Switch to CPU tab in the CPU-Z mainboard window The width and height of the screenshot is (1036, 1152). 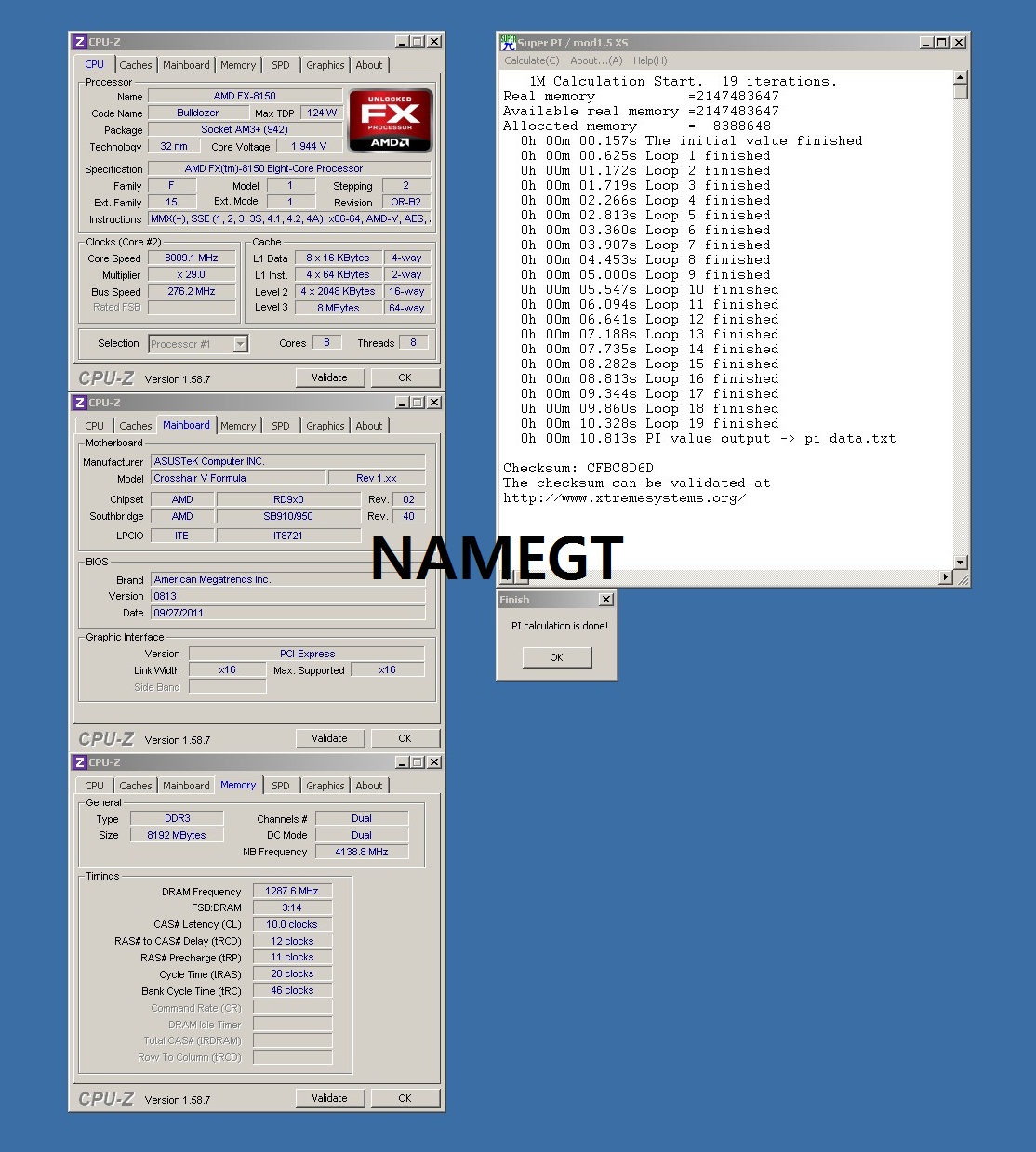[x=95, y=426]
